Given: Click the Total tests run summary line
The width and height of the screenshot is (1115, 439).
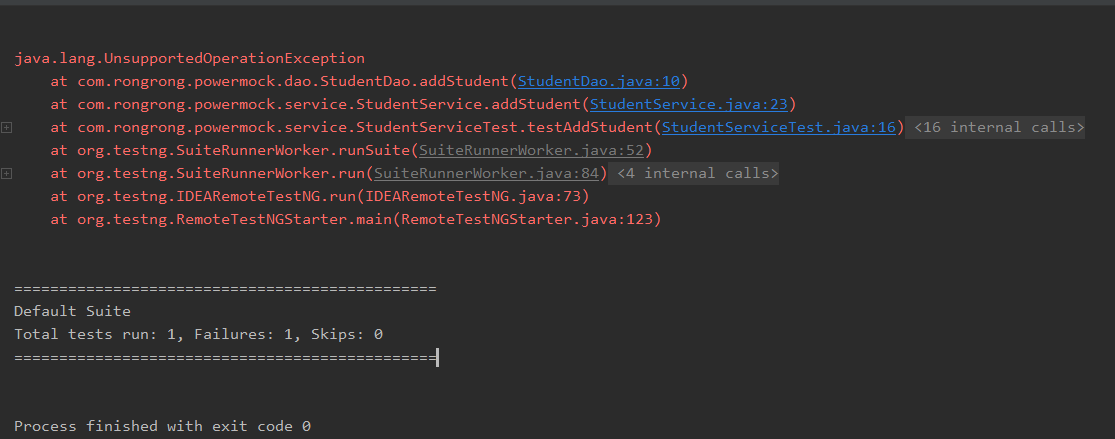Looking at the screenshot, I should [198, 334].
